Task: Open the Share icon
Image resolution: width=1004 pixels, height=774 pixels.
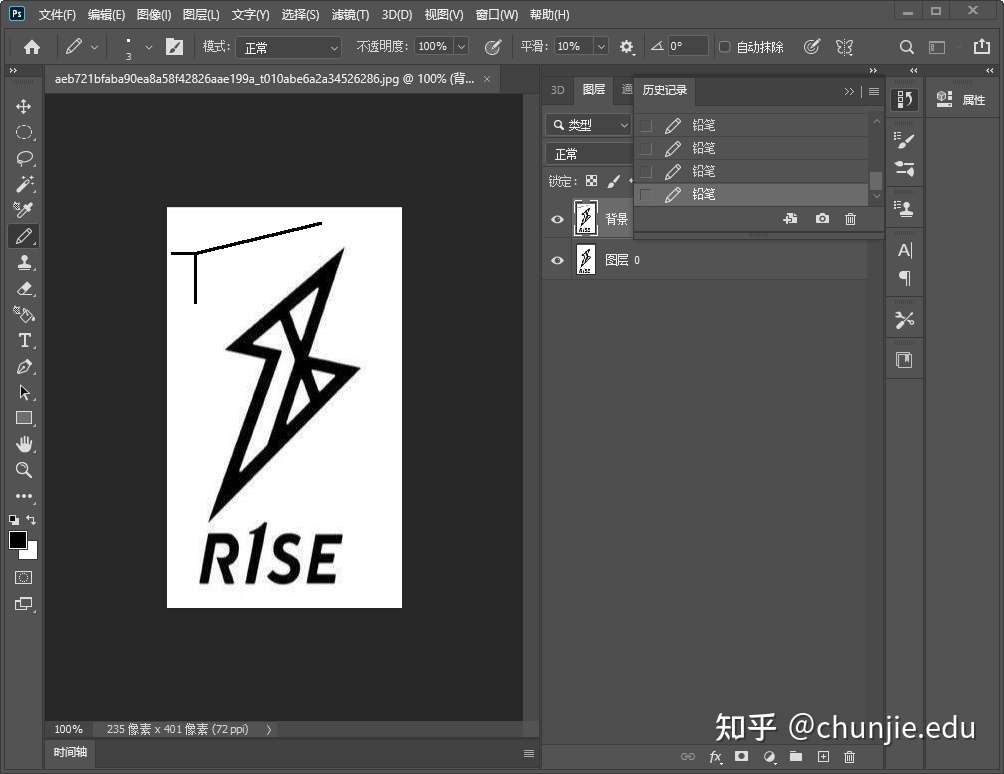Action: (x=981, y=46)
